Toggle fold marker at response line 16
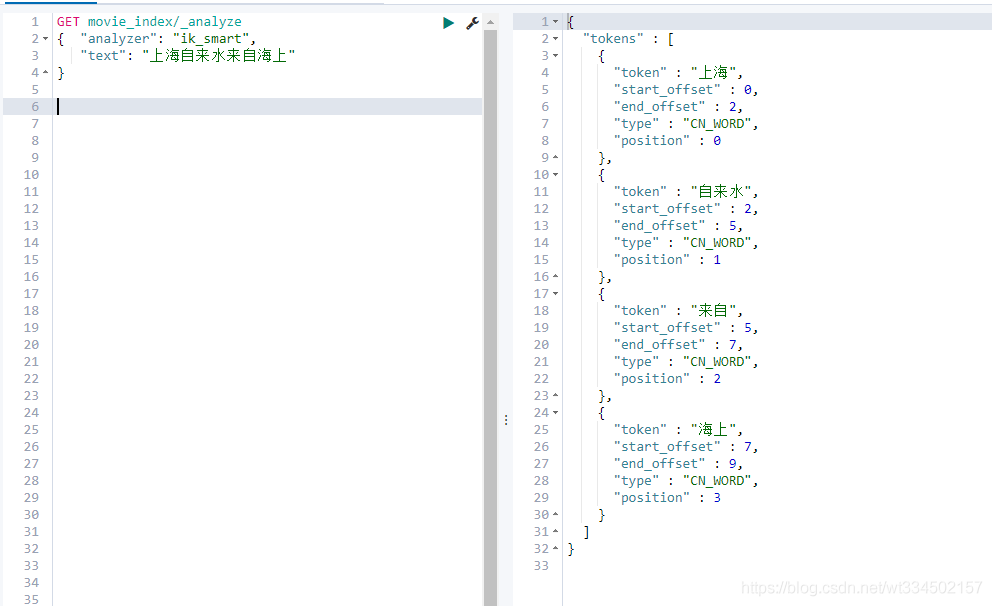992x606 pixels. [555, 276]
